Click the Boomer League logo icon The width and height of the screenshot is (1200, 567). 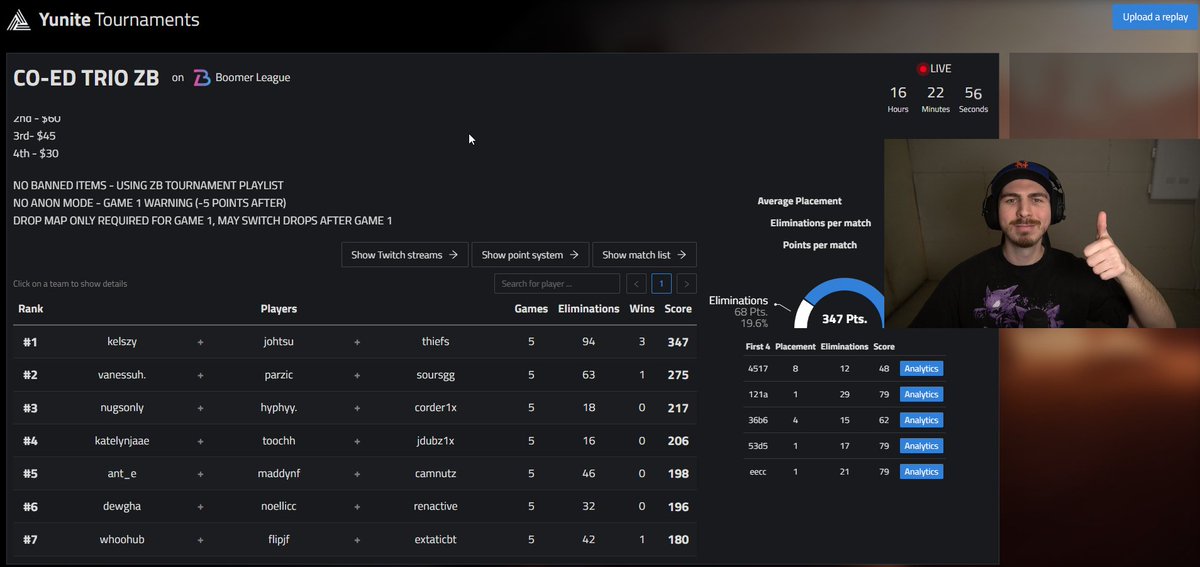[201, 78]
